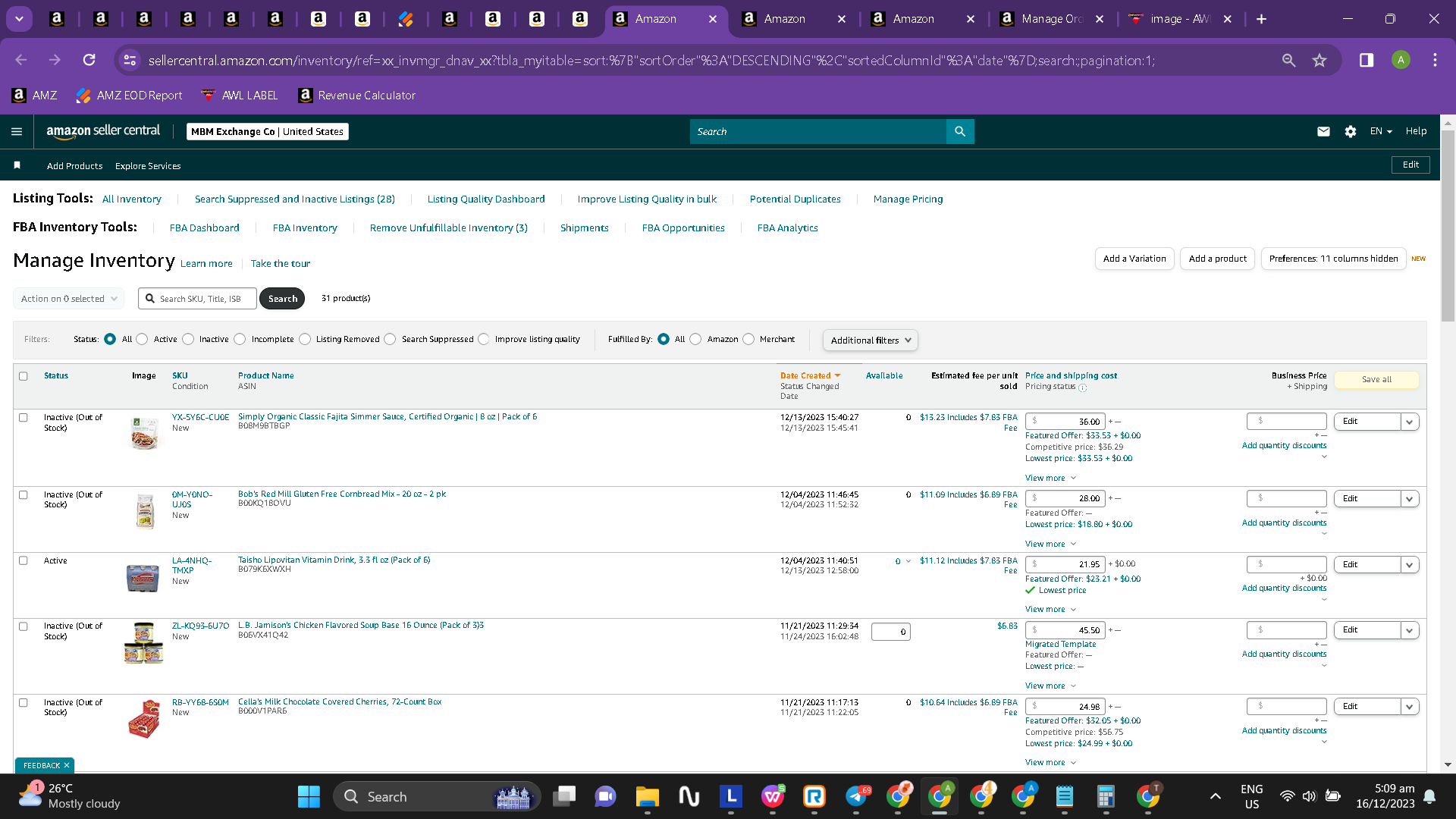Screen dimensions: 1456x819
Task: Expand available quantity chevron for Taisho Lipovitan
Action: coord(908,562)
